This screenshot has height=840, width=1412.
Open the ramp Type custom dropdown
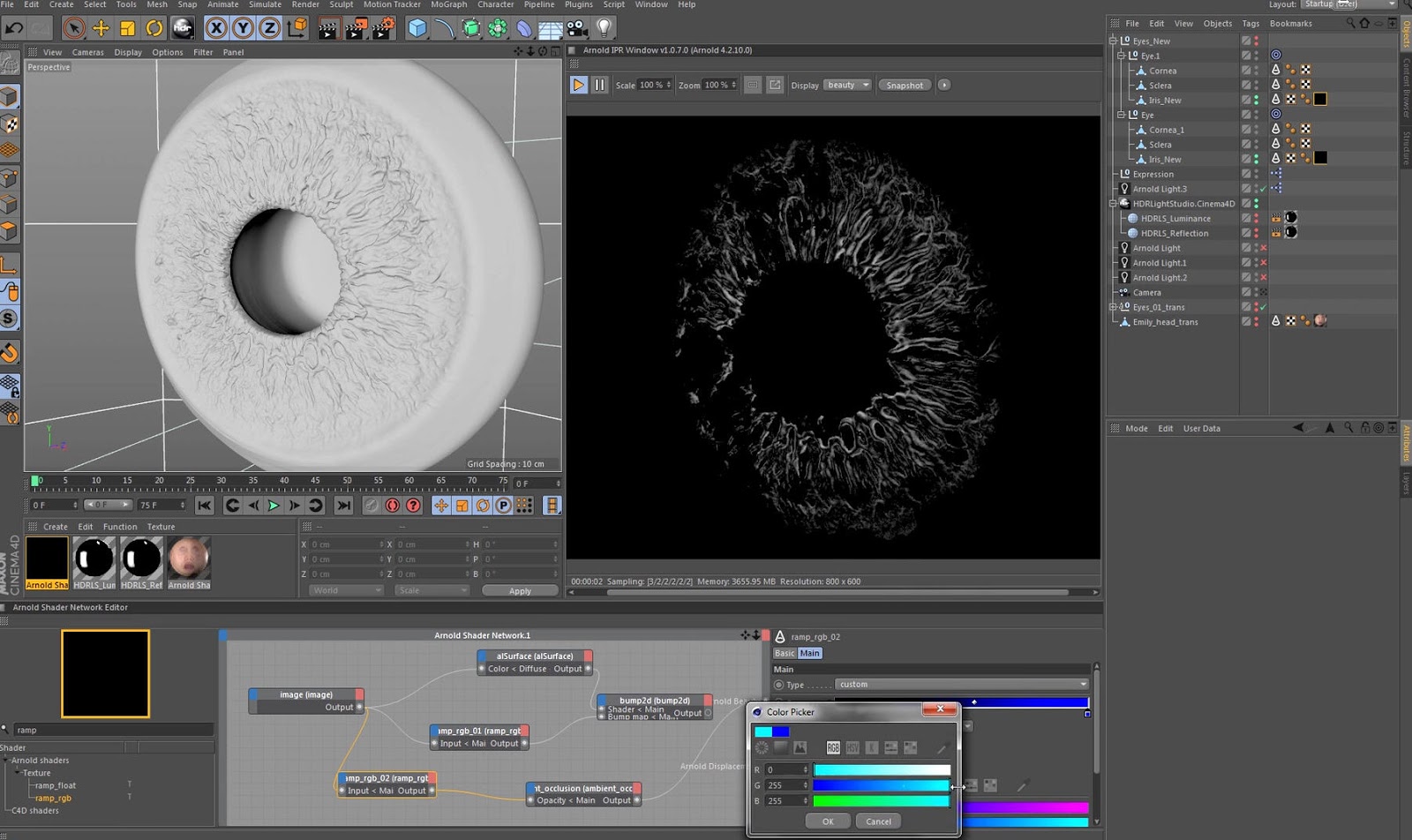pyautogui.click(x=962, y=685)
